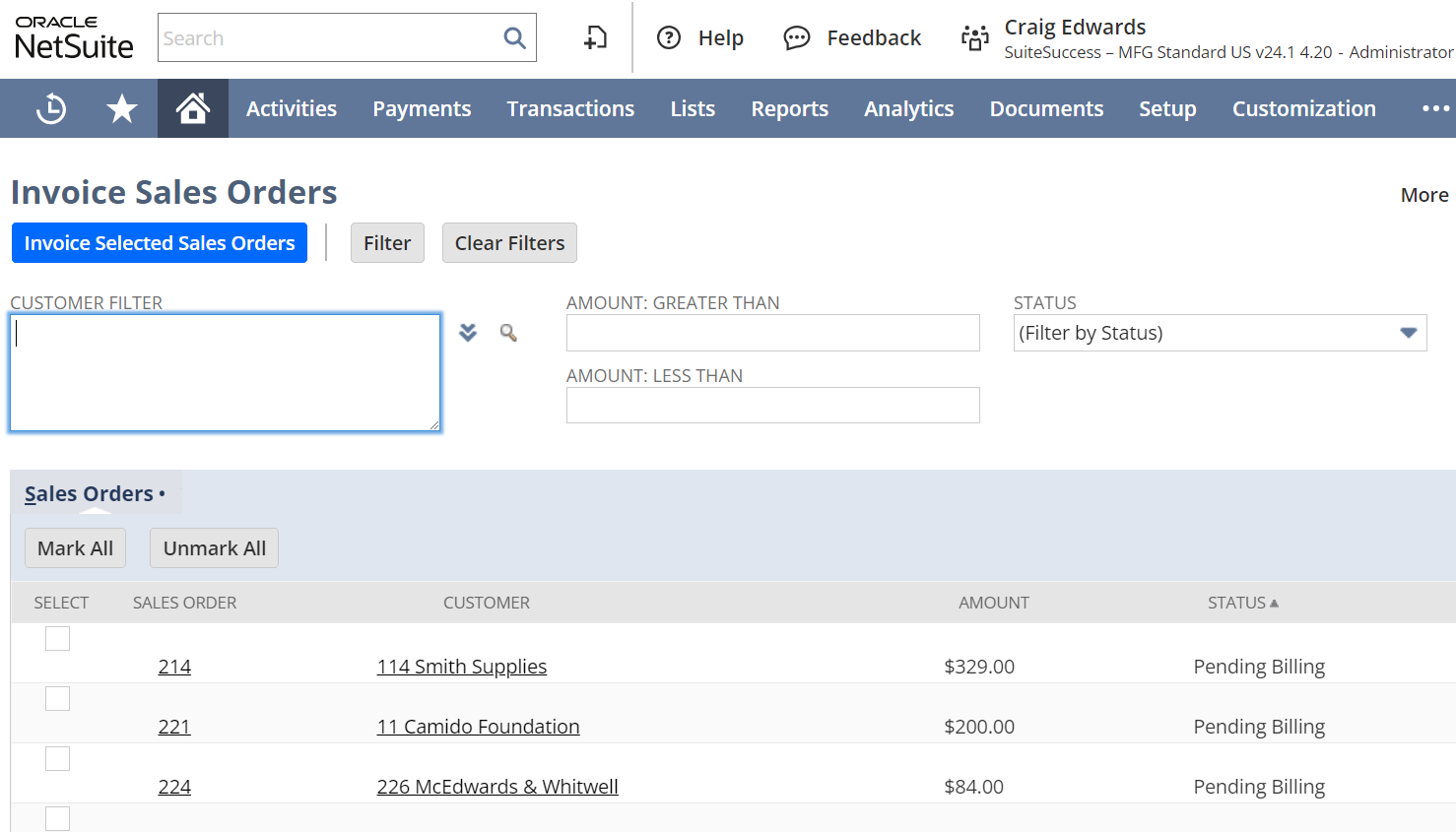
Task: Open the Transactions menu
Action: (x=571, y=108)
